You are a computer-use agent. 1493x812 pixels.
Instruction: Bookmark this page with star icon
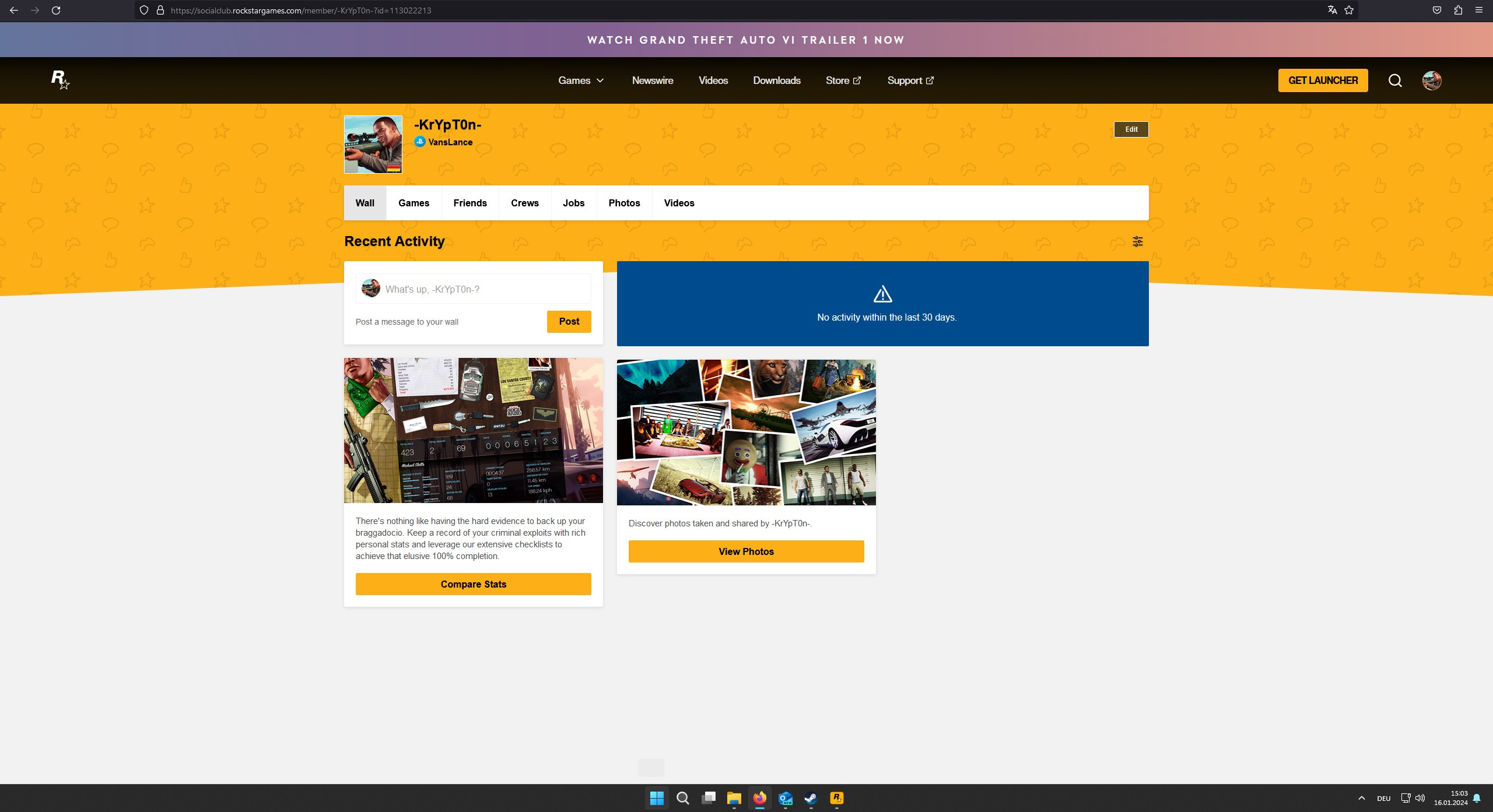click(1349, 10)
